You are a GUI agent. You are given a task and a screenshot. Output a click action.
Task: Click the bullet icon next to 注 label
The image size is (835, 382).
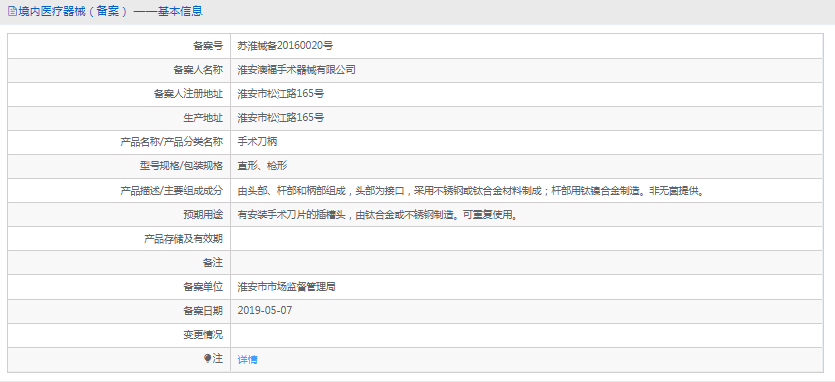point(208,359)
